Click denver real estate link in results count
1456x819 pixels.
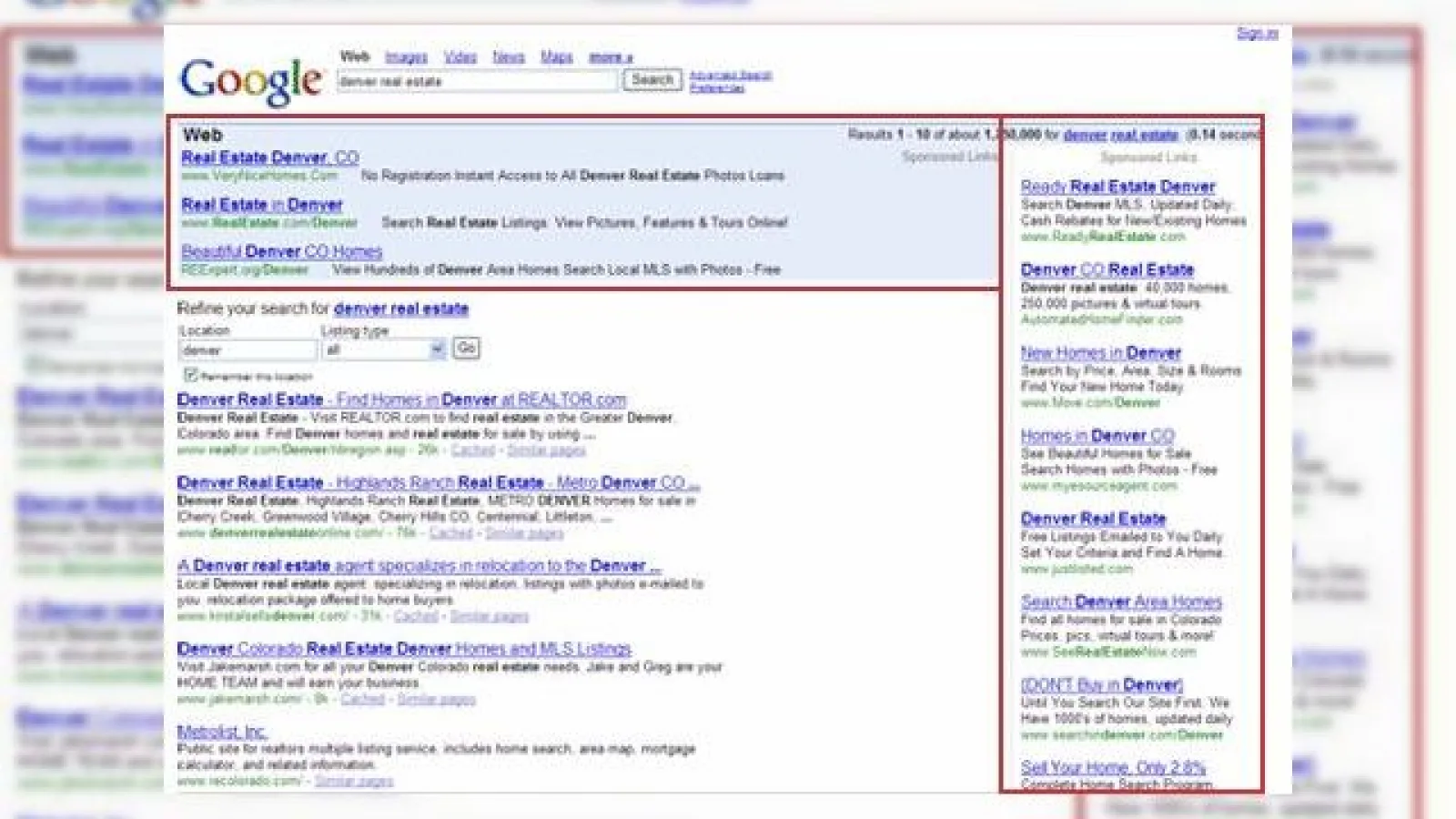pos(1121,135)
